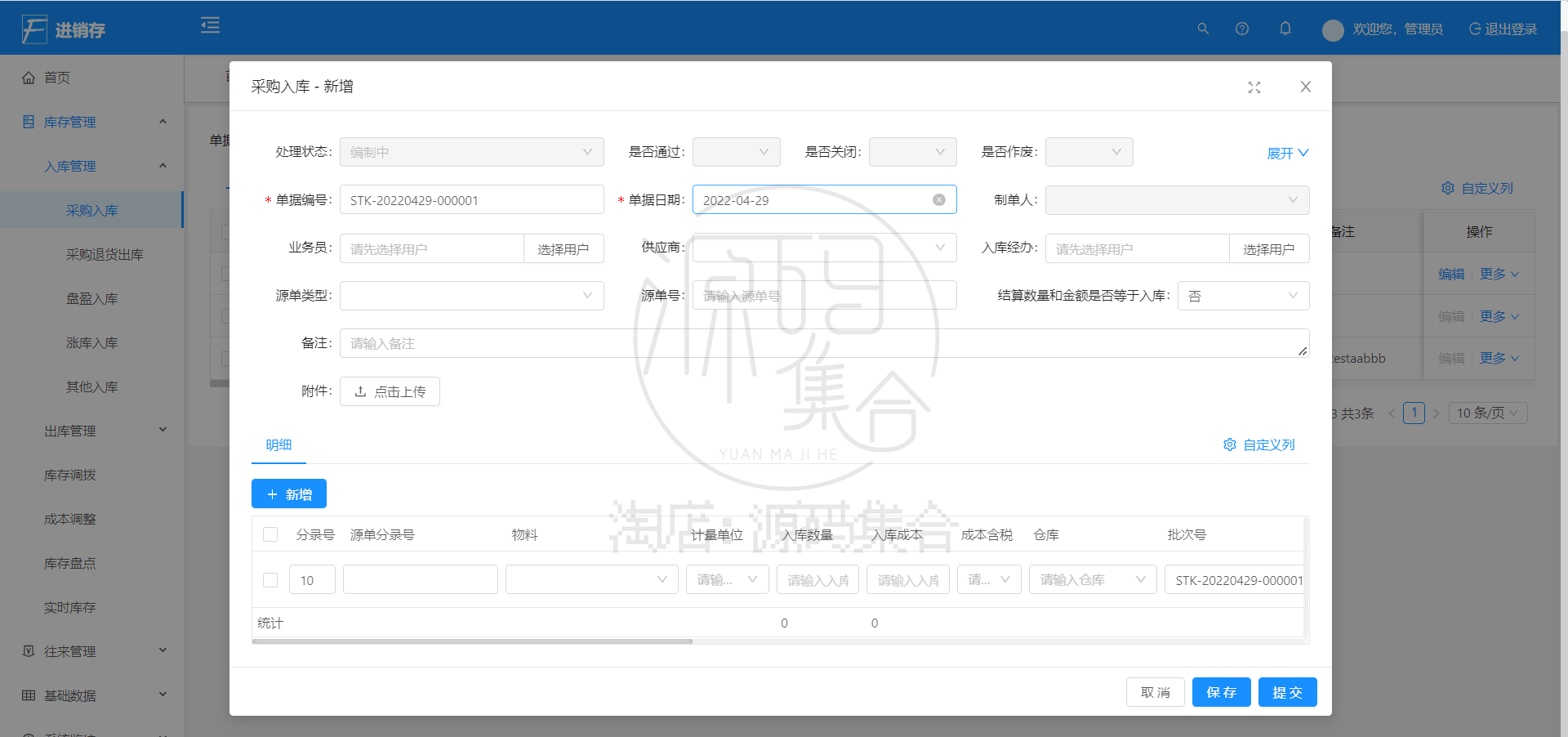Expand more fields via 展开
The image size is (1568, 737).
1287,153
